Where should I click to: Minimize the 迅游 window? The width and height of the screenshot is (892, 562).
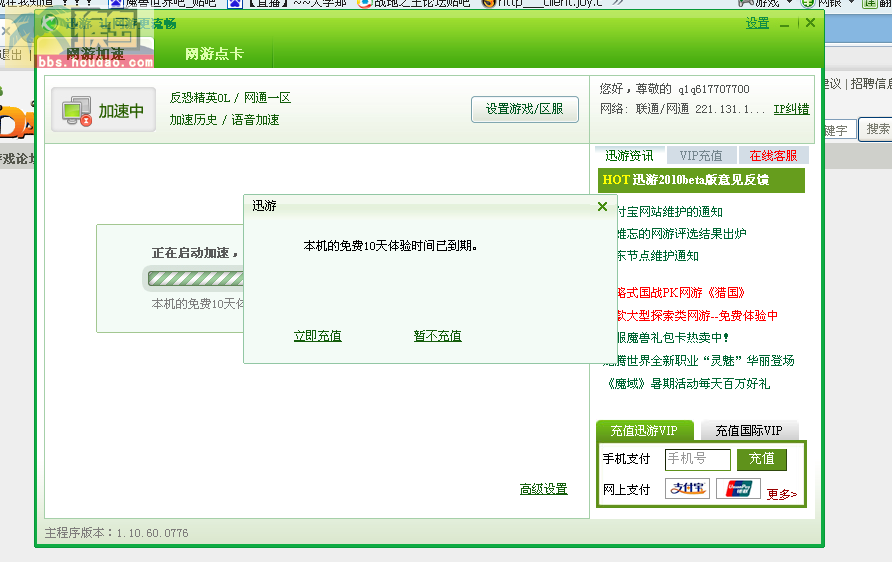coord(784,24)
